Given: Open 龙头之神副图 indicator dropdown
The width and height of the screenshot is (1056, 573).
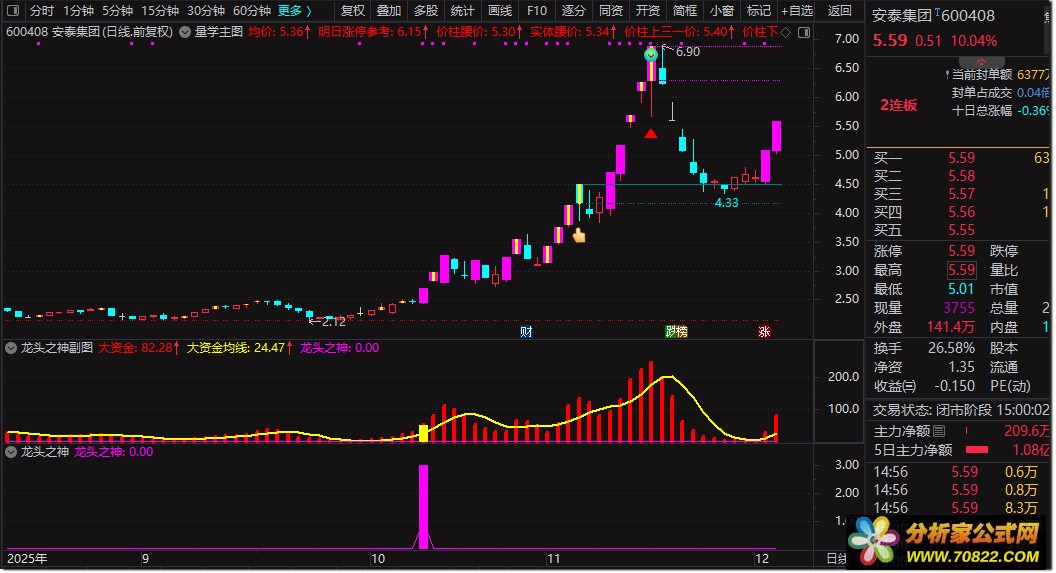Looking at the screenshot, I should (x=11, y=348).
